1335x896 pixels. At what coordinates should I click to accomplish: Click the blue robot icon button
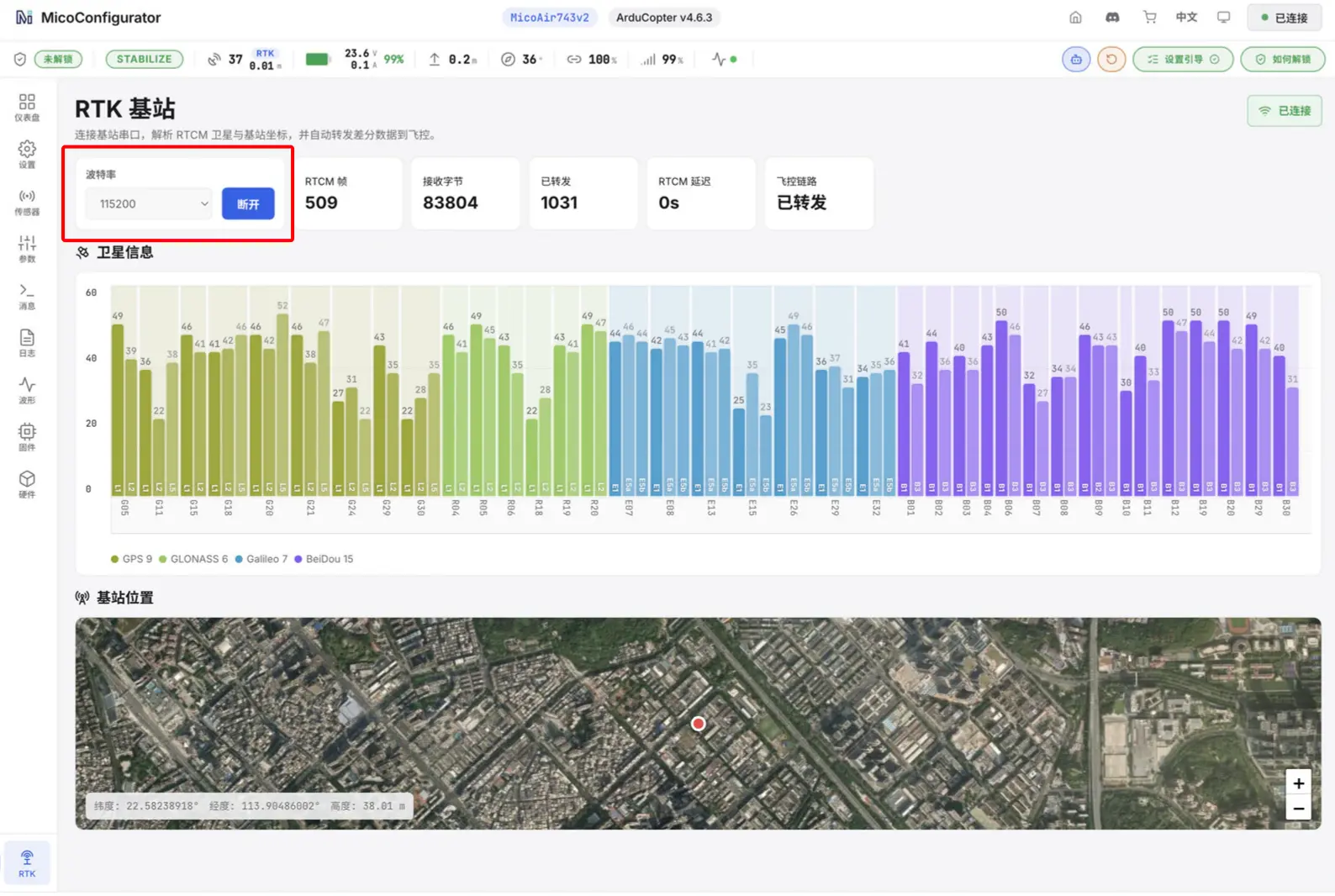[1076, 60]
